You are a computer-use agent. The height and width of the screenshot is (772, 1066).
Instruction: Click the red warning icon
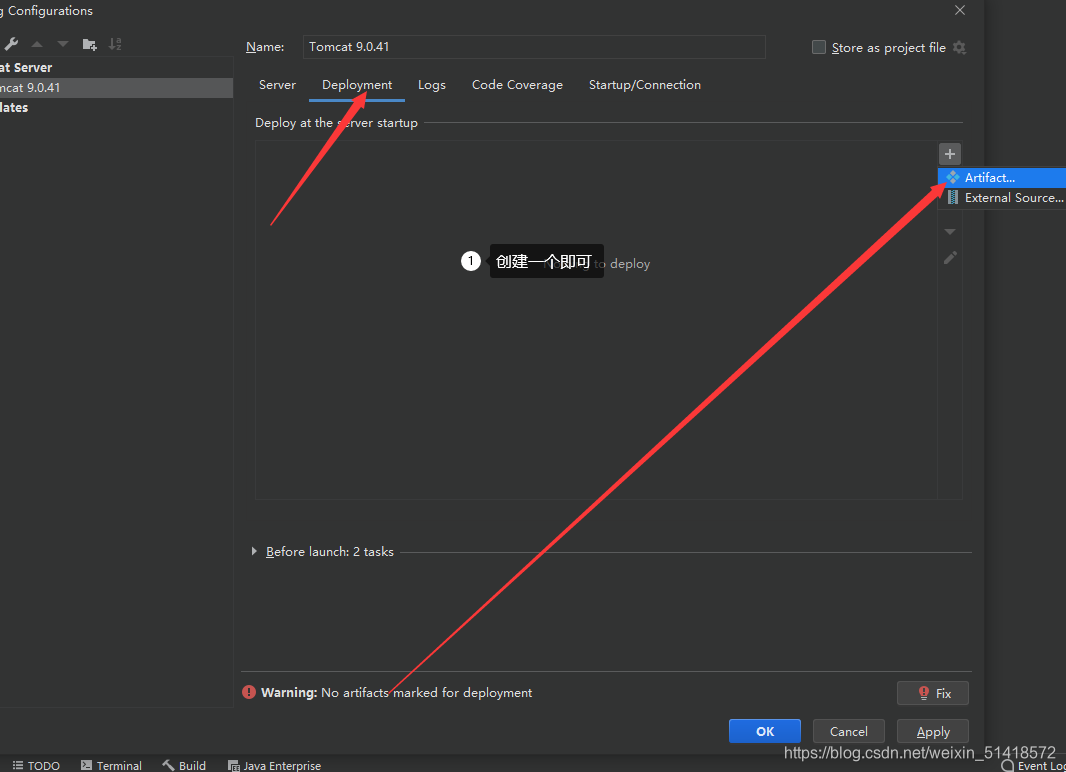pyautogui.click(x=249, y=692)
